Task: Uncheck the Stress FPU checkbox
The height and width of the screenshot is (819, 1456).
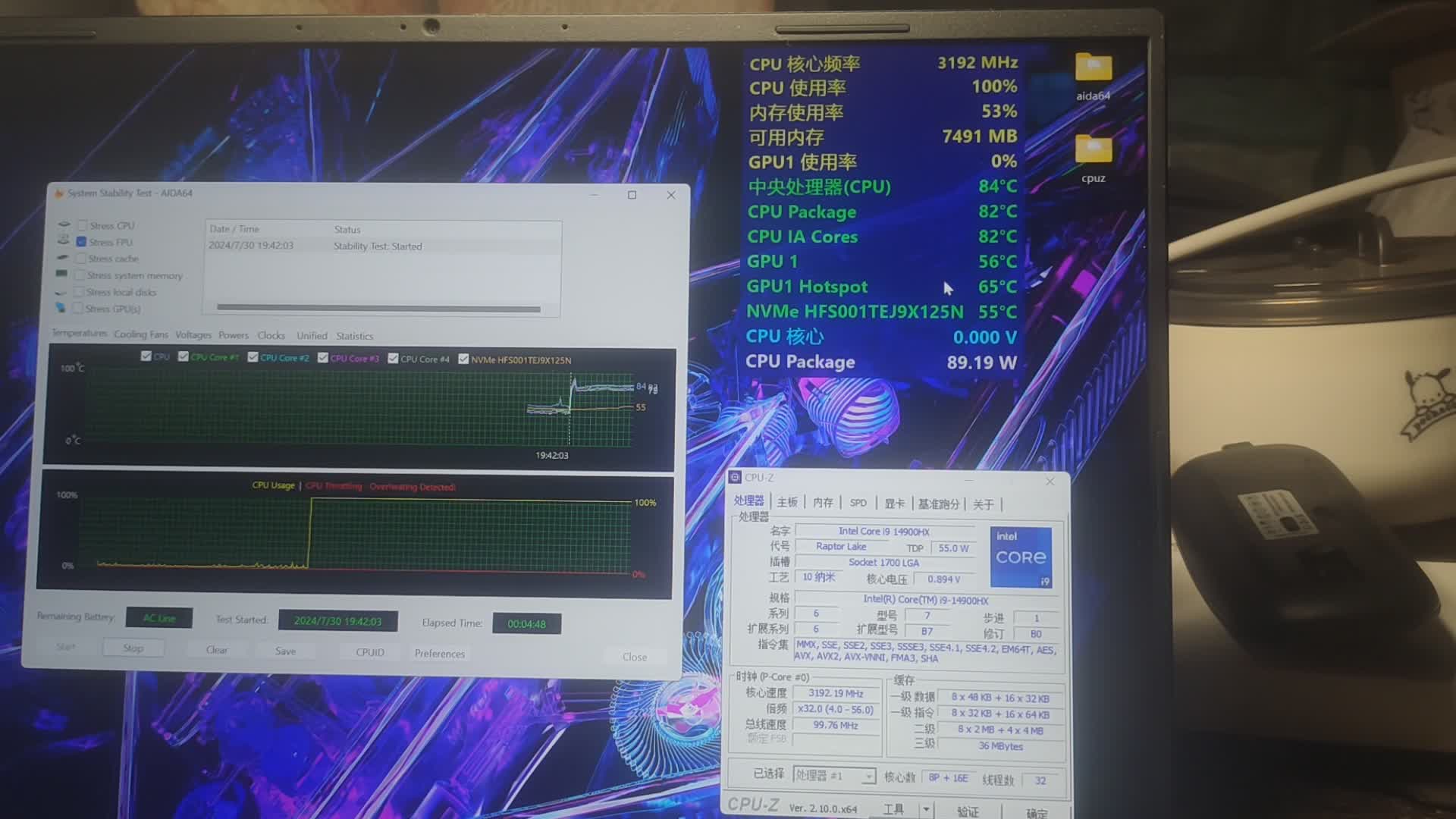Action: pos(81,242)
